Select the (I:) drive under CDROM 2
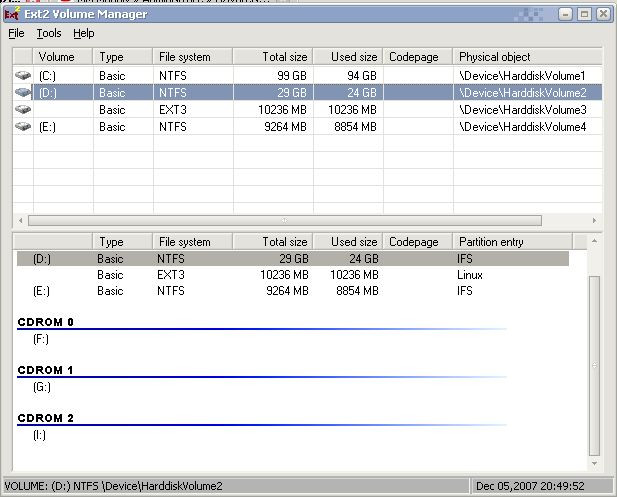The image size is (617, 497). [x=39, y=435]
